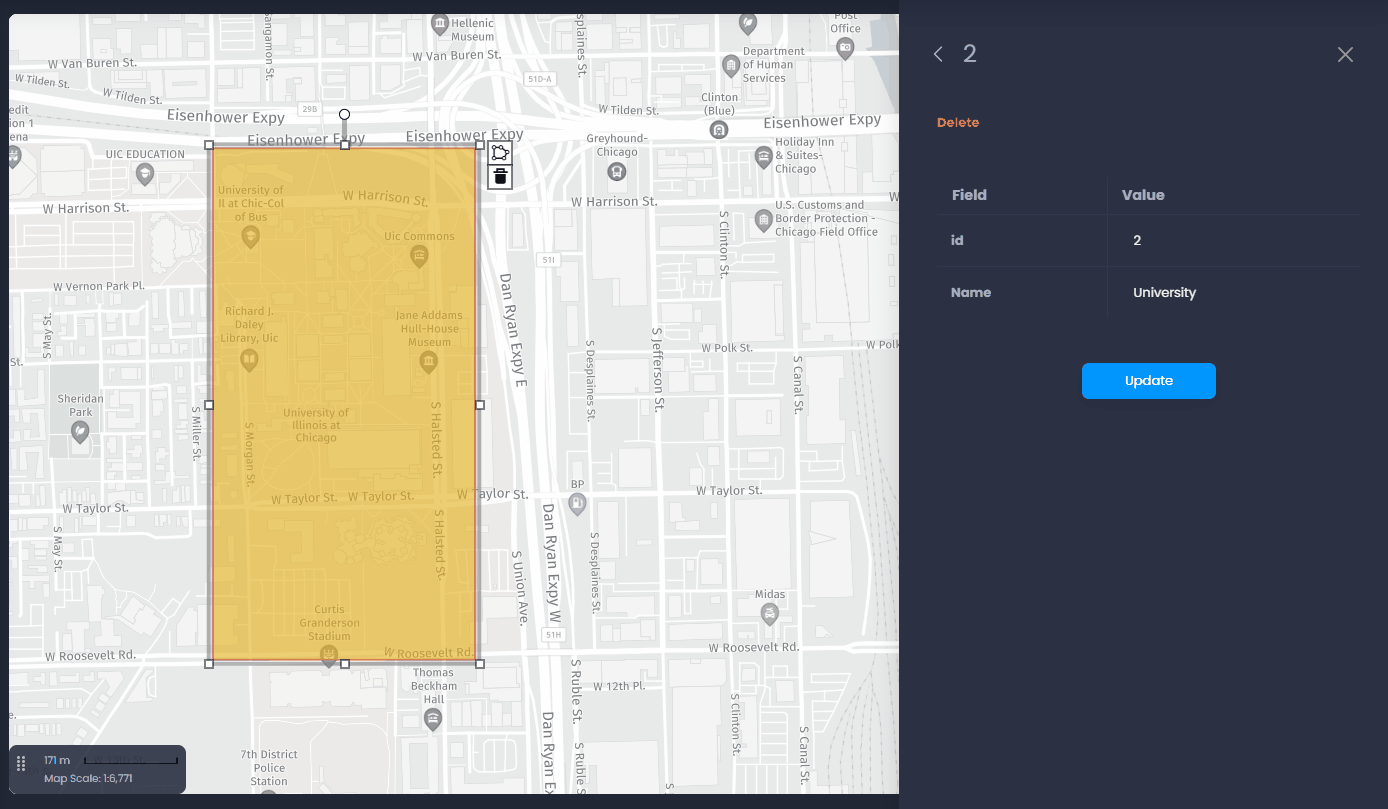Click the bottom-right resize handle of polygon
This screenshot has height=809, width=1388.
[480, 664]
